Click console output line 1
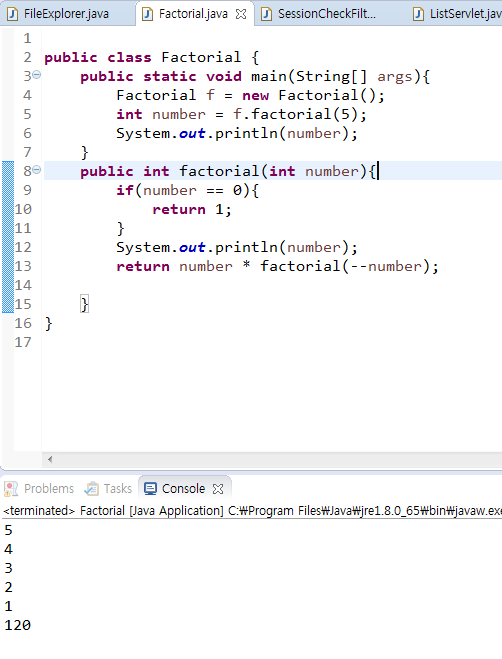Image resolution: width=502 pixels, height=659 pixels. point(8,606)
